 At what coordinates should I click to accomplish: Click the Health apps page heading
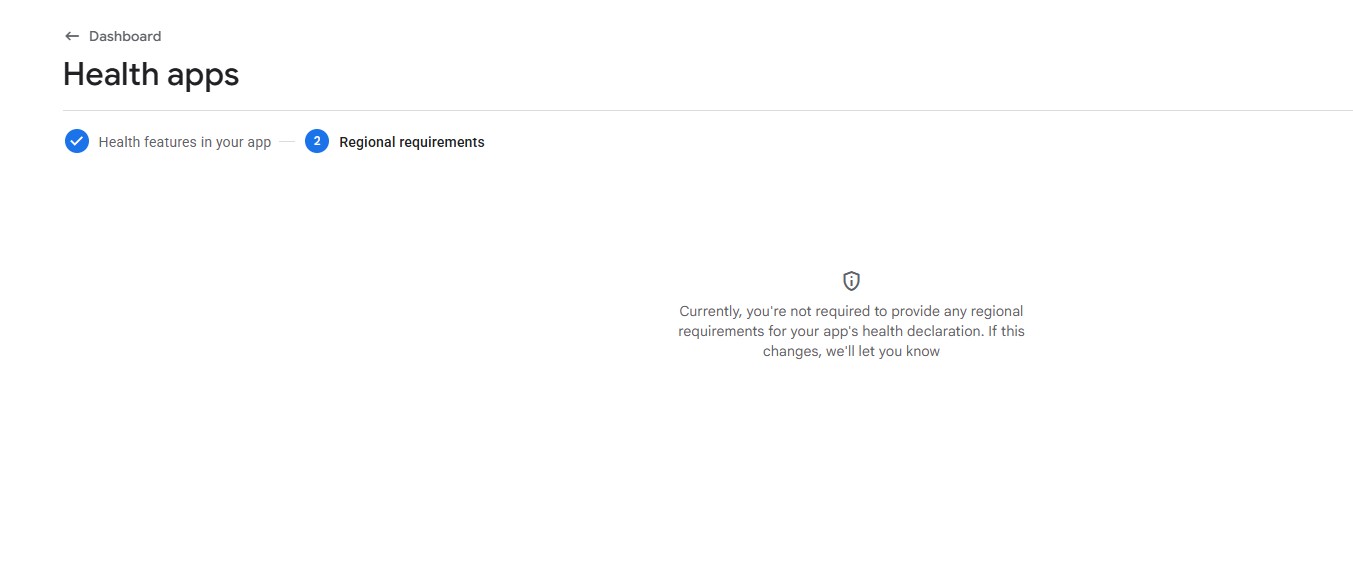click(151, 74)
